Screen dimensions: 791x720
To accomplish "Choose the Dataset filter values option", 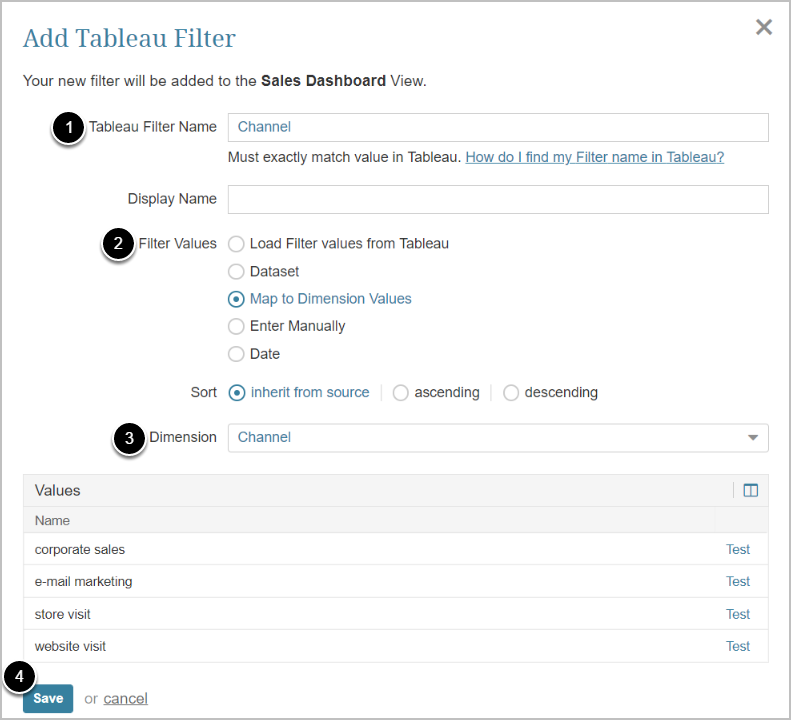I will pyautogui.click(x=236, y=271).
